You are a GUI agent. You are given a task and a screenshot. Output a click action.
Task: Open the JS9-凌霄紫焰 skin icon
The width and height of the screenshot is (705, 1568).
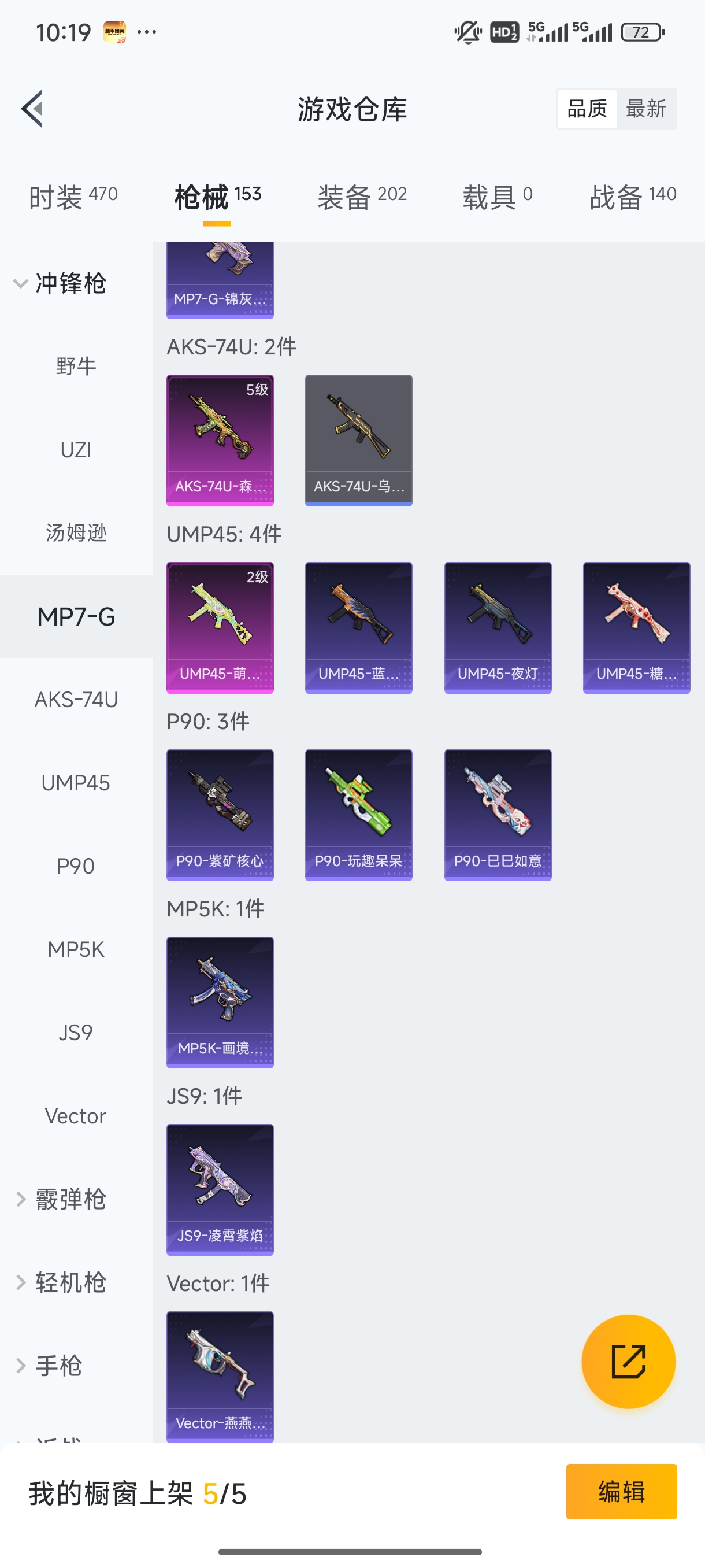point(220,1189)
